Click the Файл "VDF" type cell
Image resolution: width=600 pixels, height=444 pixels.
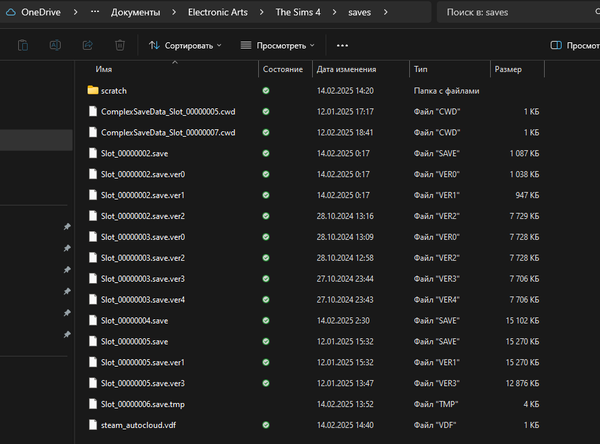tap(435, 425)
